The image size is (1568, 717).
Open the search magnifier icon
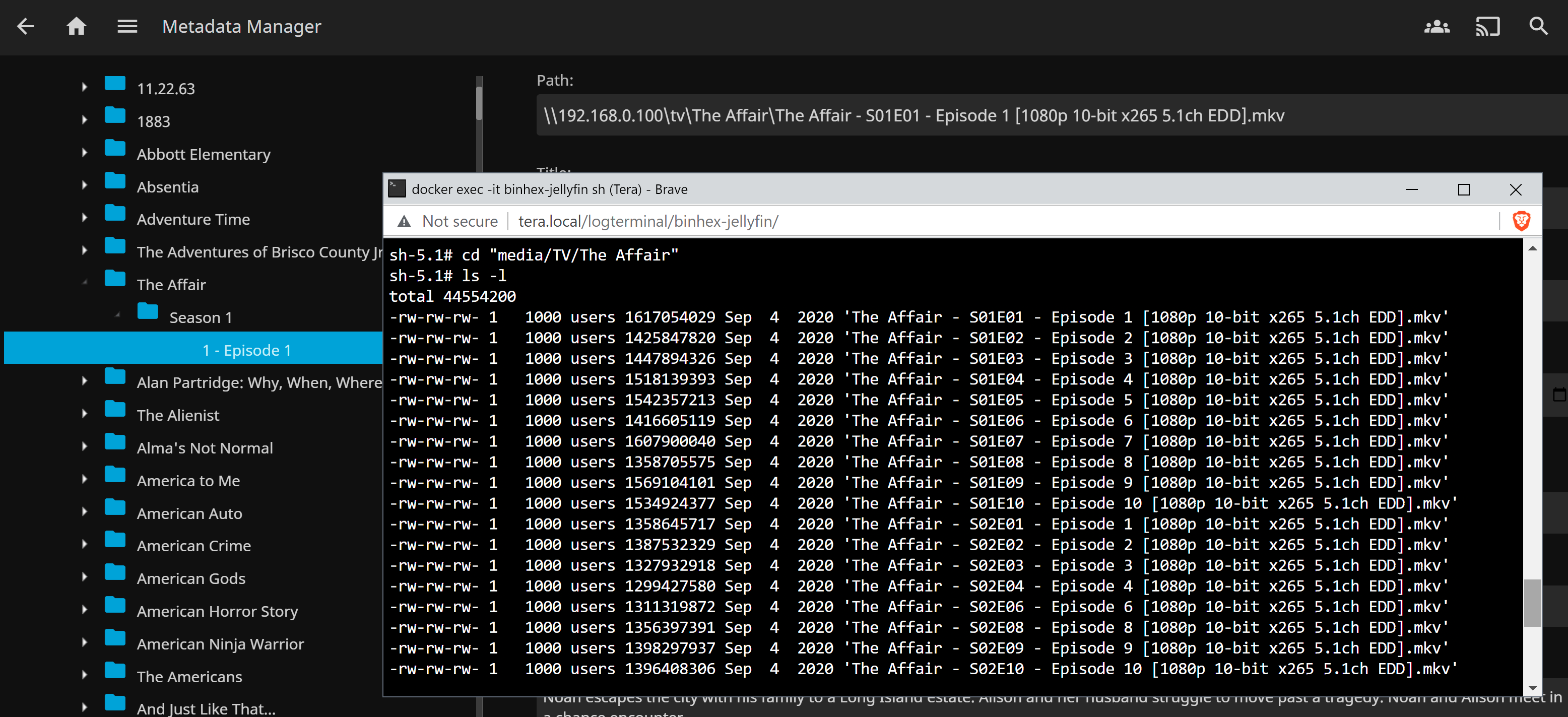1538,26
